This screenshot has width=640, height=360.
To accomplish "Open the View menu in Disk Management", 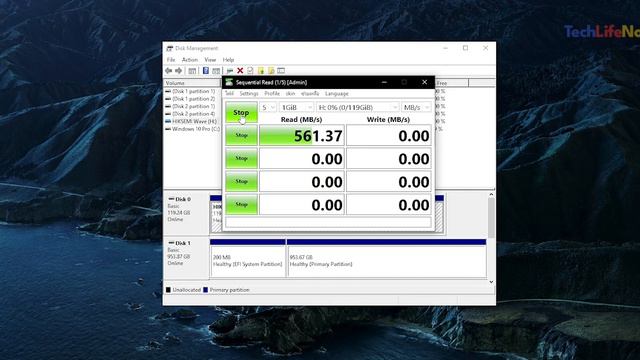I will [210, 60].
